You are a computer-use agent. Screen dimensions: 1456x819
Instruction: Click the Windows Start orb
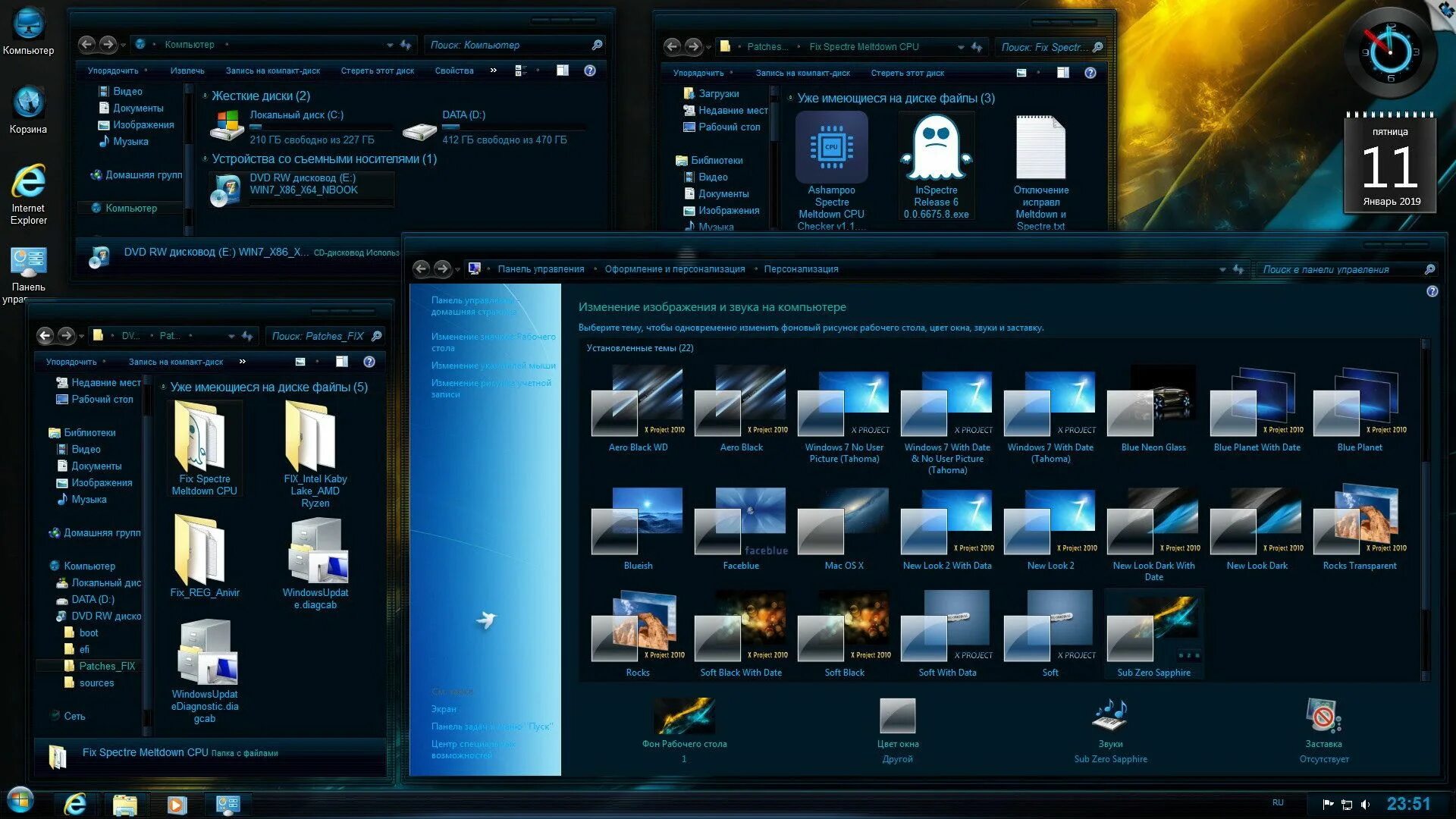point(20,802)
